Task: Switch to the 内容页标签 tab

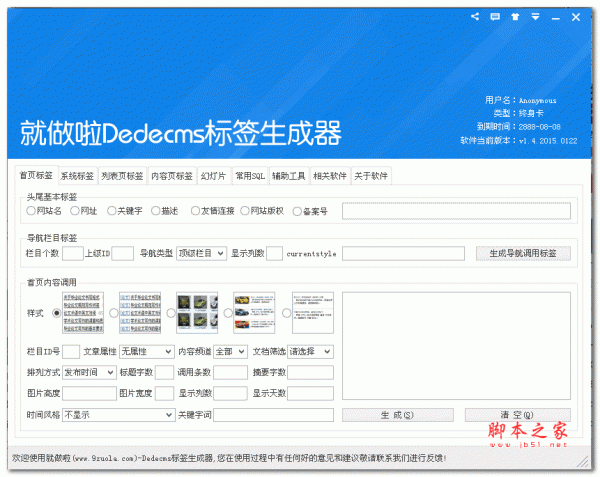Action: pos(172,176)
